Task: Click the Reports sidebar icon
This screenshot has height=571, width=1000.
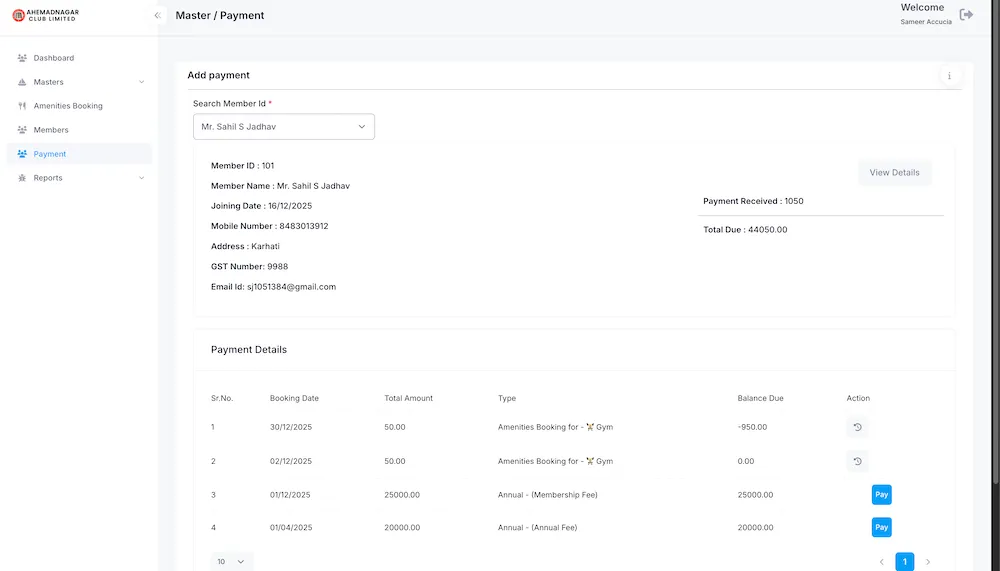Action: tap(22, 178)
